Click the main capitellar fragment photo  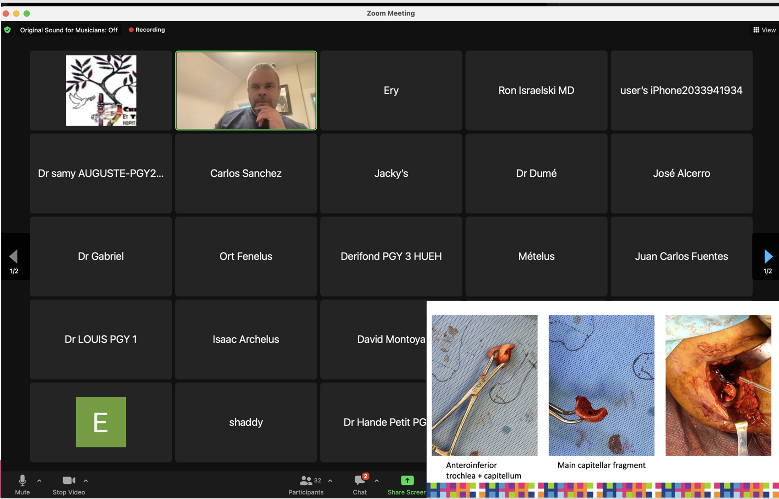pos(601,385)
